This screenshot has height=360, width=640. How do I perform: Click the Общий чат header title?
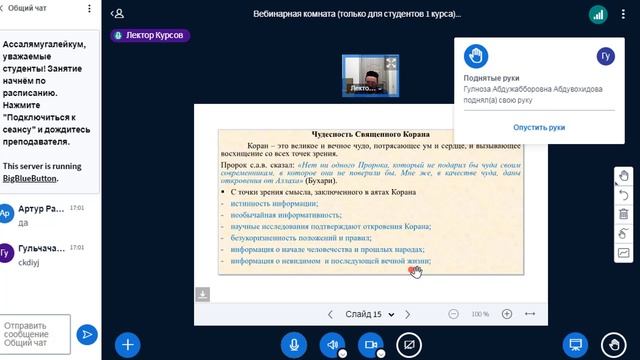[x=27, y=8]
